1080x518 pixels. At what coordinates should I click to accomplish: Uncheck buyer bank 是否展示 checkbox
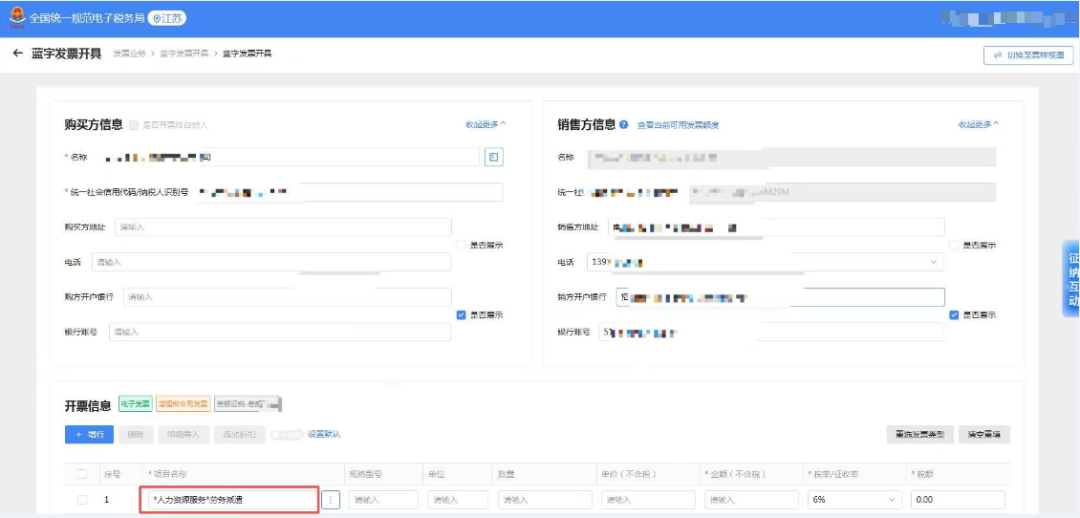click(x=461, y=314)
